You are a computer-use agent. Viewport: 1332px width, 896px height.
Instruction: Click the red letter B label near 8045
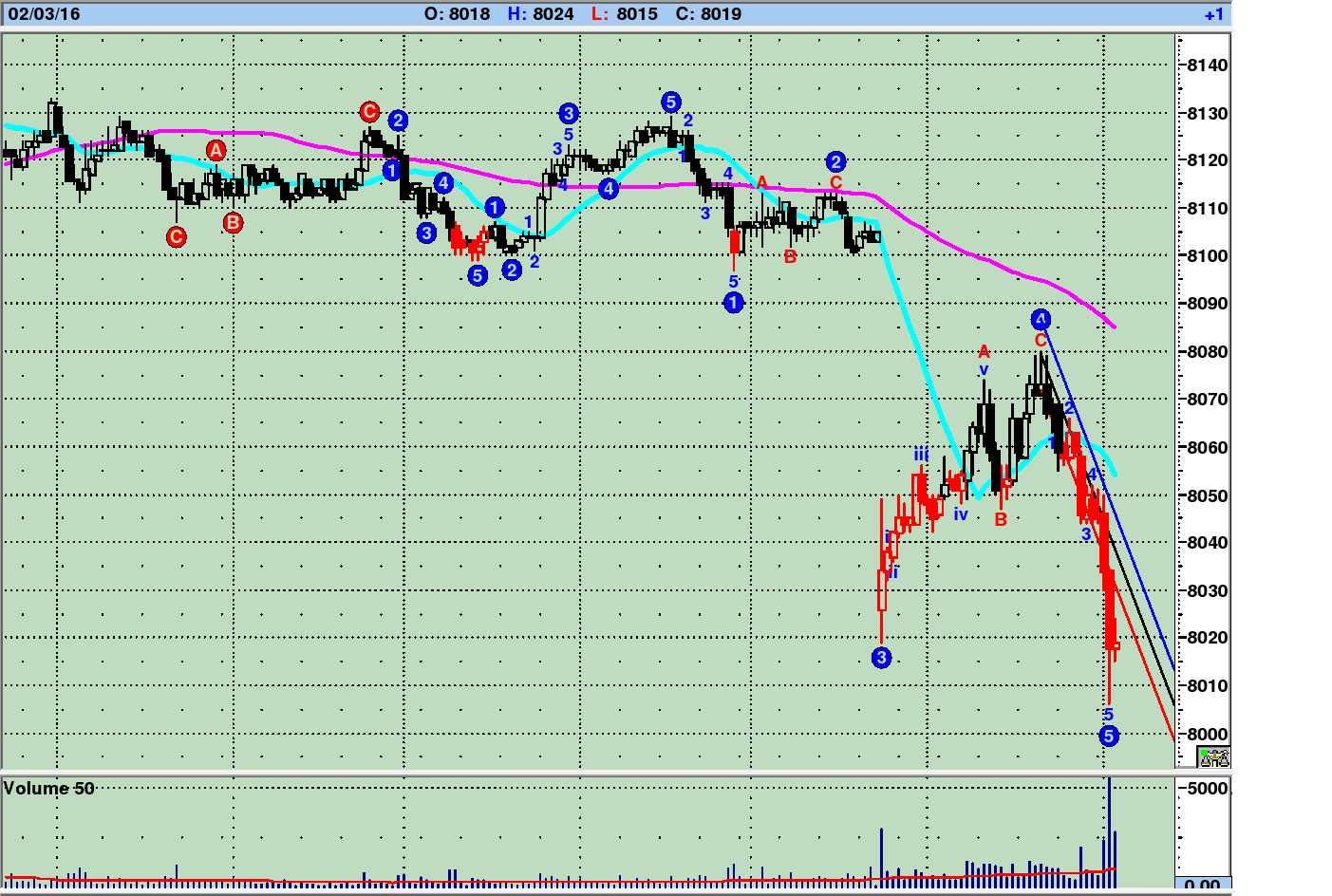tap(1001, 519)
